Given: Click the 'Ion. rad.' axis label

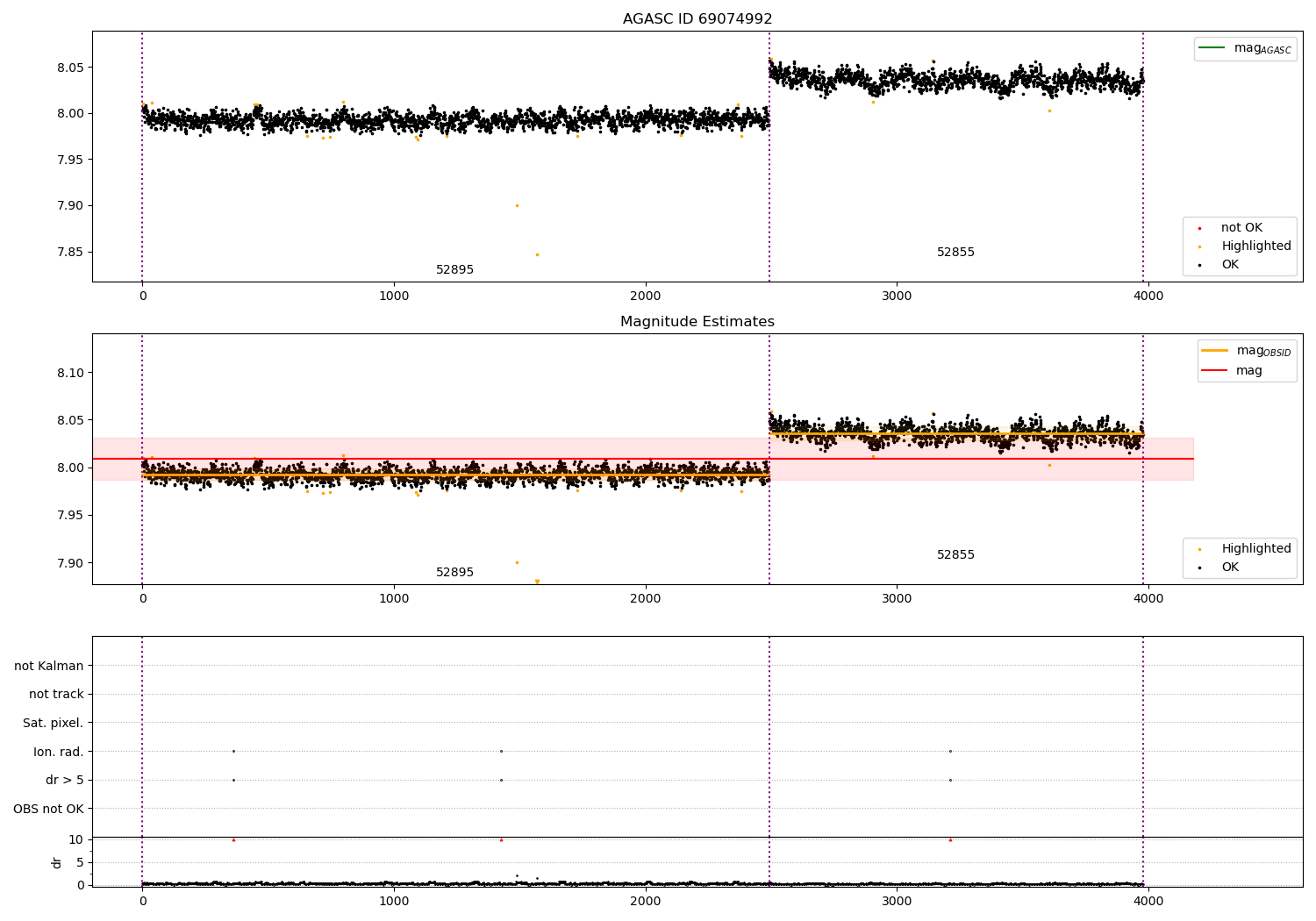Looking at the screenshot, I should click(x=59, y=752).
